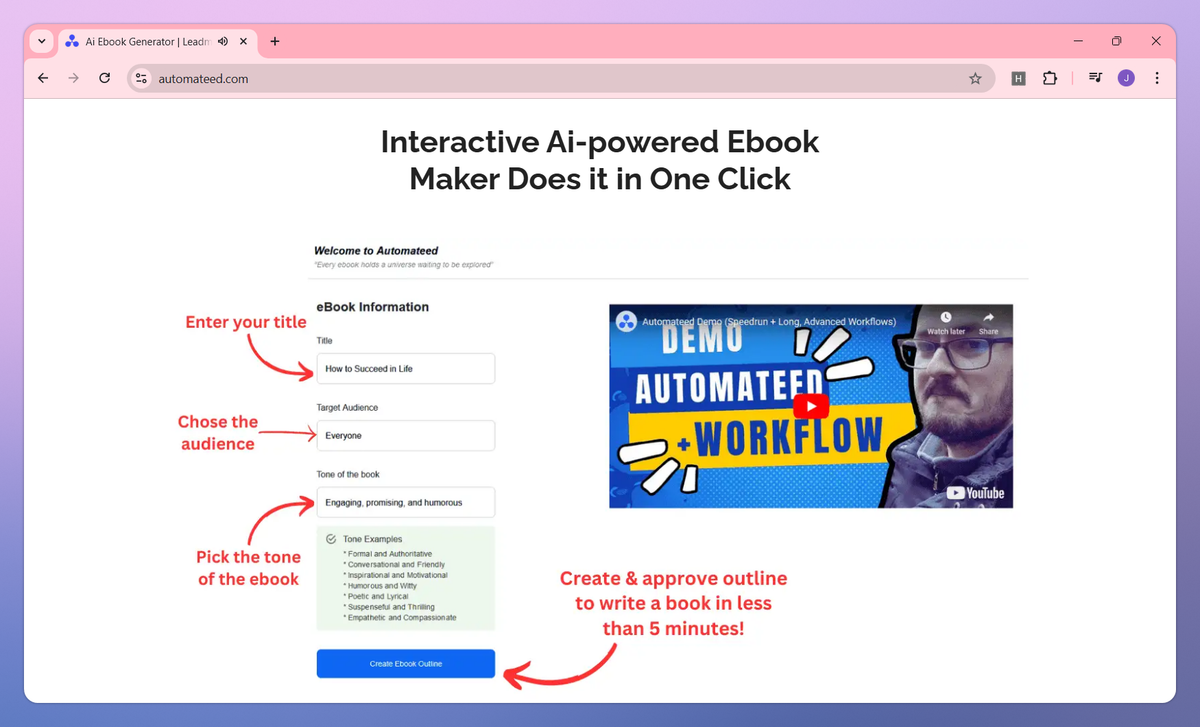The width and height of the screenshot is (1200, 727).
Task: Click the Create Ebook Outline button
Action: (x=405, y=663)
